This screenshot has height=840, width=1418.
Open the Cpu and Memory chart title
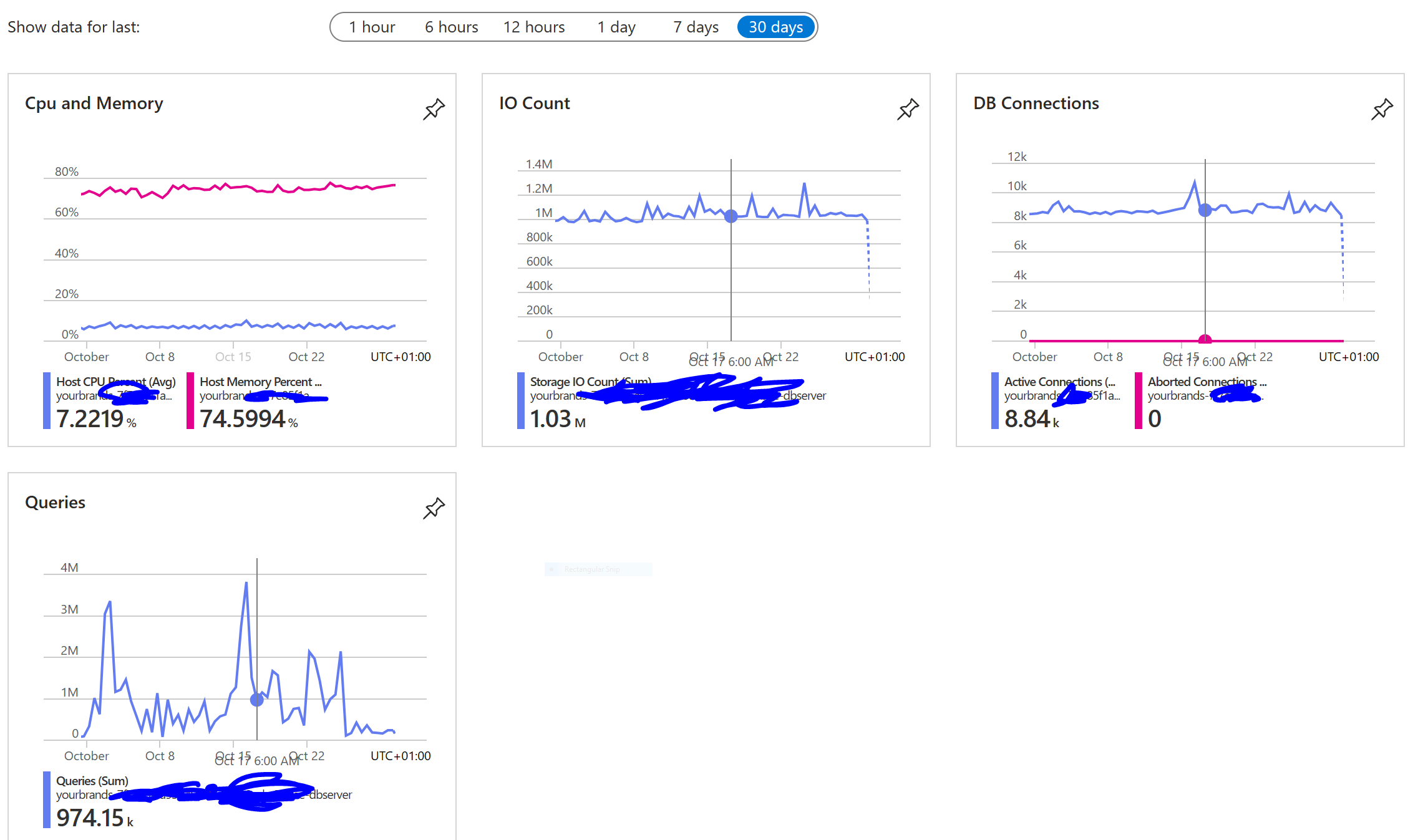point(94,104)
